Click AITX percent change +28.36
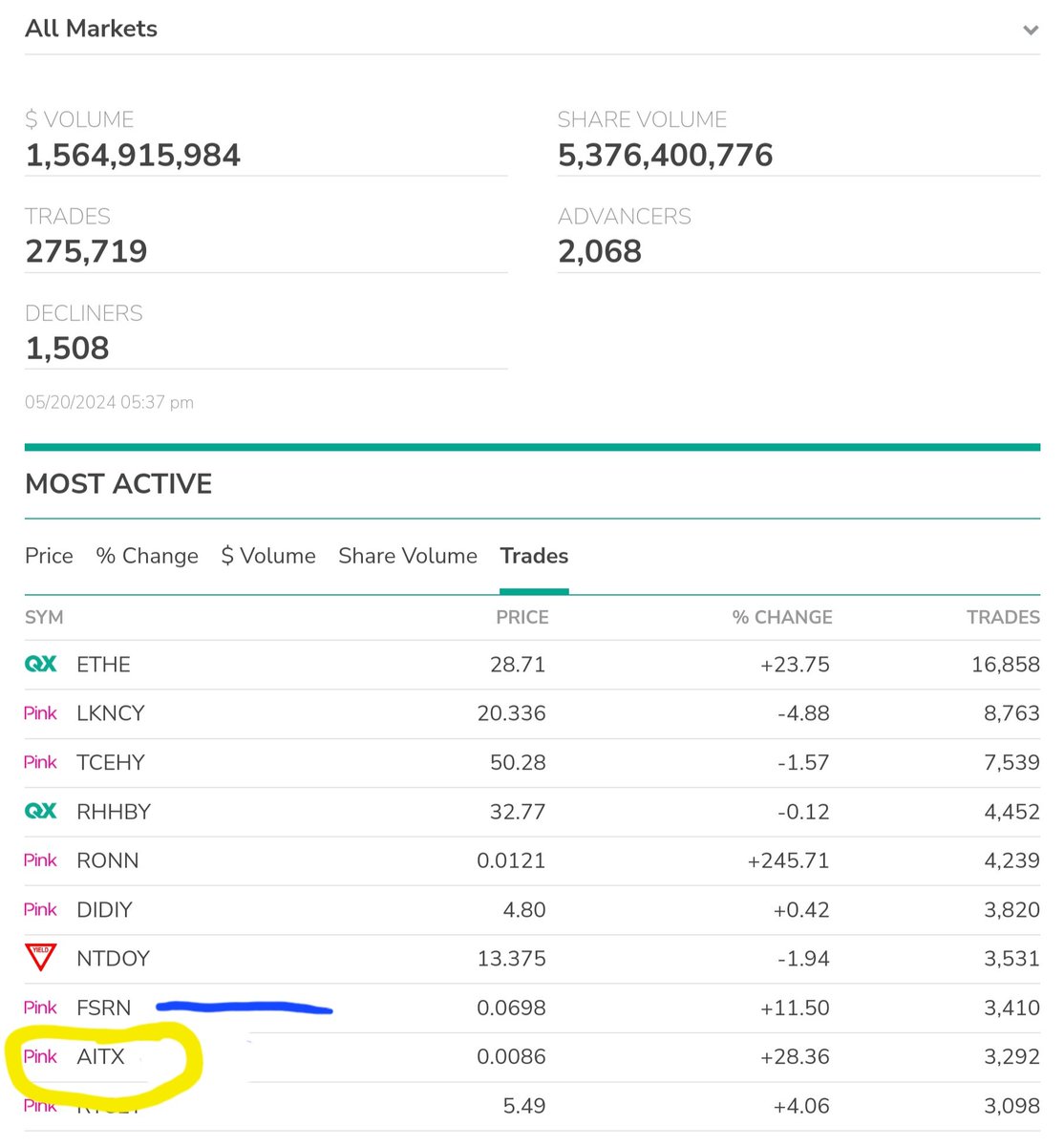 pos(795,1057)
